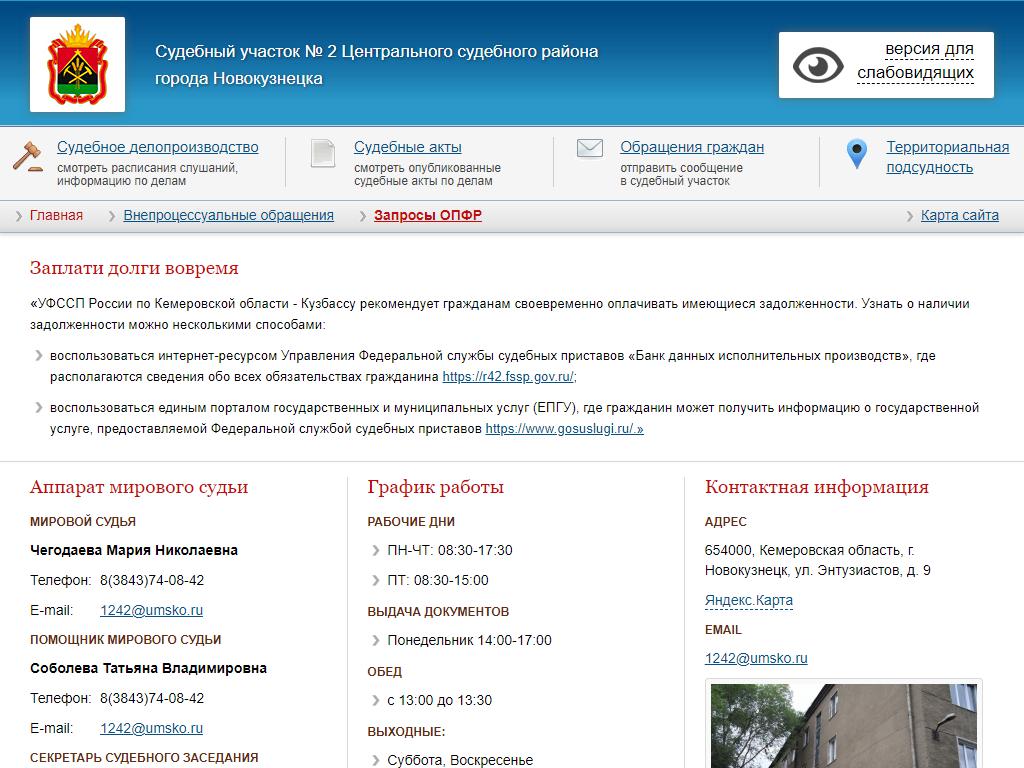1024x768 pixels.
Task: Click the Kemerovo region coat of arms logo
Action: [x=77, y=65]
